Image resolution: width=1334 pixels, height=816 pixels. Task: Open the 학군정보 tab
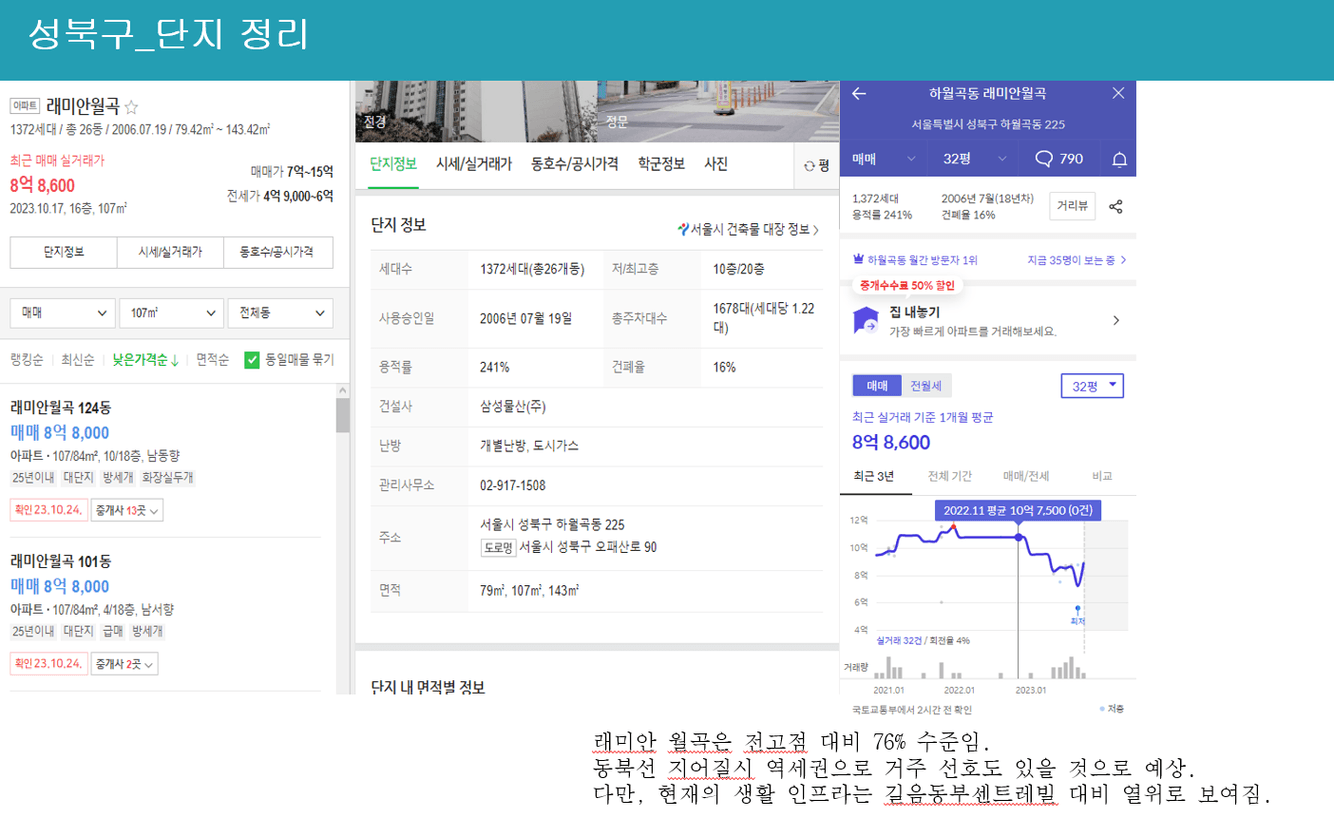coord(661,164)
